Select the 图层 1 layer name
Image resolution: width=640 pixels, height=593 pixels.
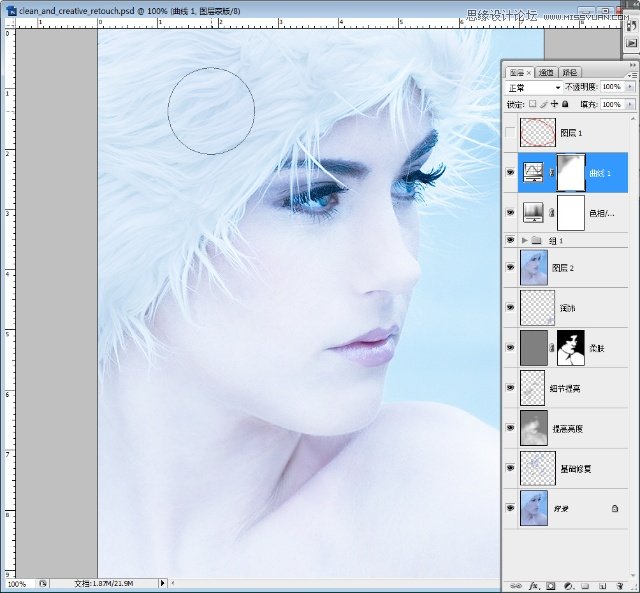tap(571, 133)
